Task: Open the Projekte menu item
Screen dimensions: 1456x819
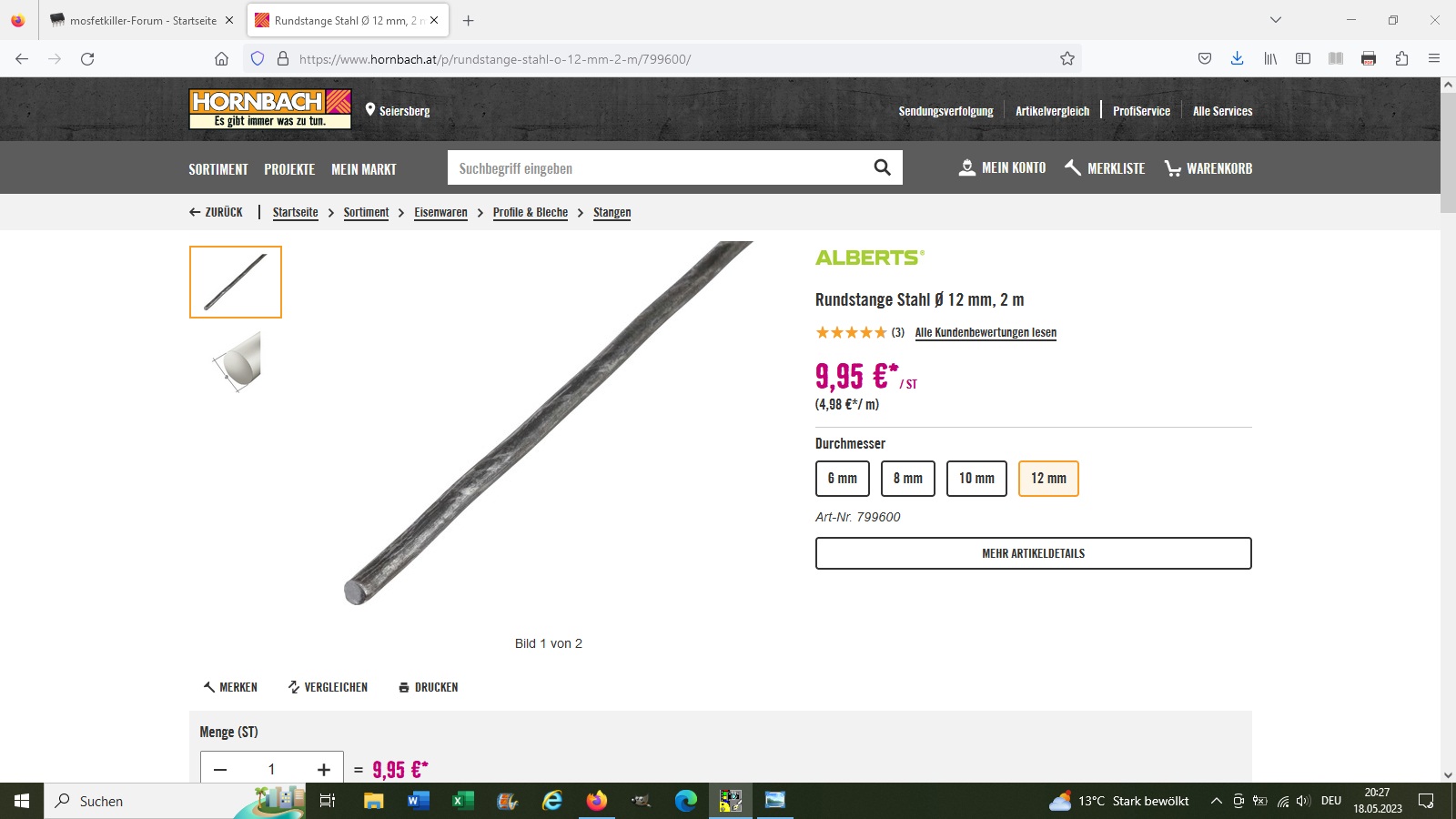Action: pyautogui.click(x=289, y=169)
